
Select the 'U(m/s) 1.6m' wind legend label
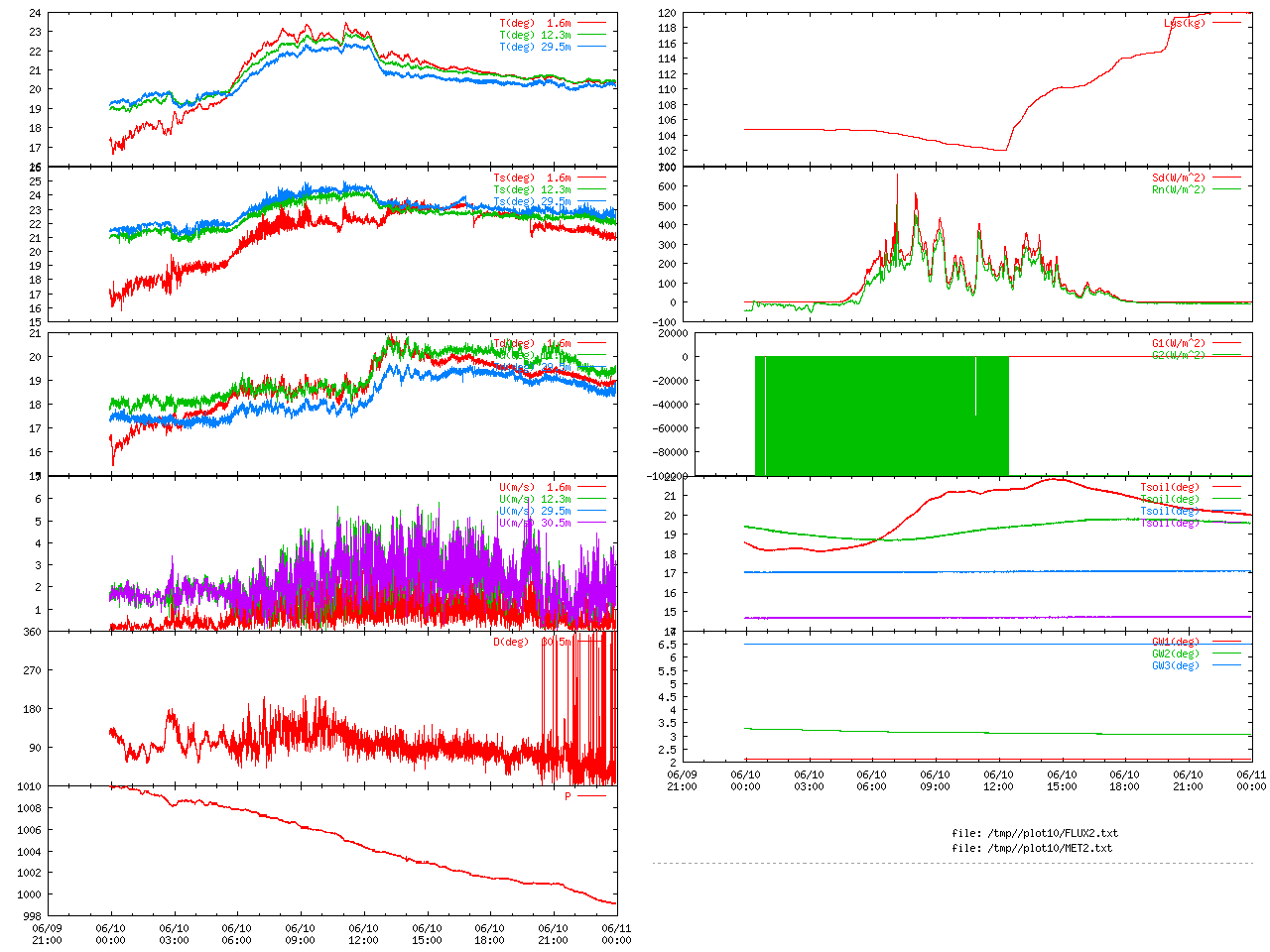[535, 488]
